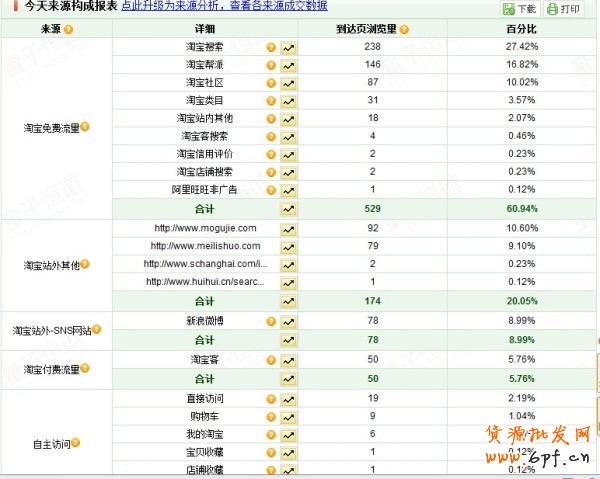Open trend chart icon for 直接访问
600x479 pixels.
(x=289, y=400)
